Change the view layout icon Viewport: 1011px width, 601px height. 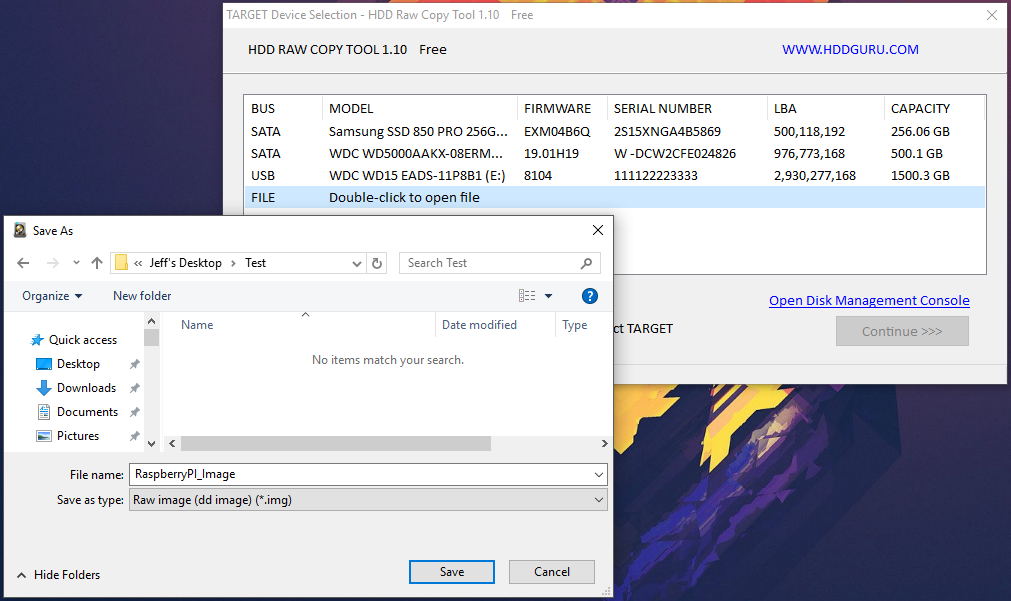click(x=527, y=296)
